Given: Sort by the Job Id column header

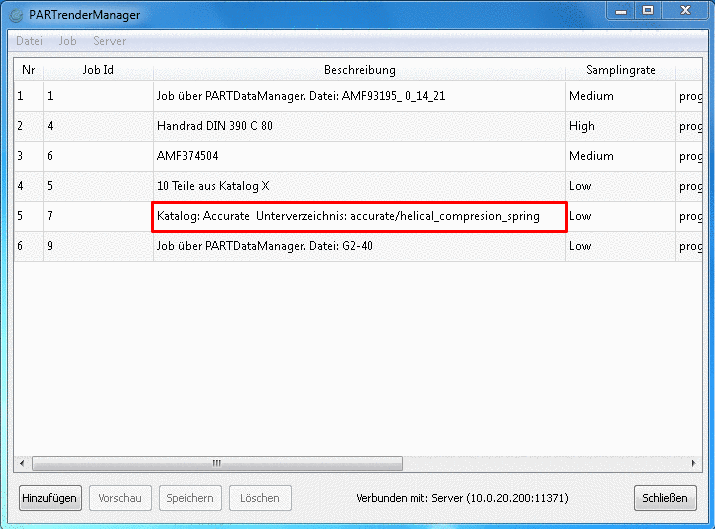Looking at the screenshot, I should coord(98,70).
